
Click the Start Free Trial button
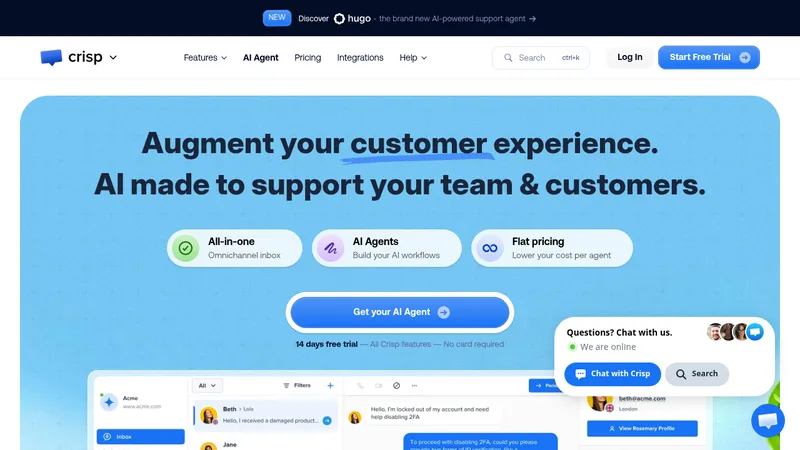pos(709,57)
